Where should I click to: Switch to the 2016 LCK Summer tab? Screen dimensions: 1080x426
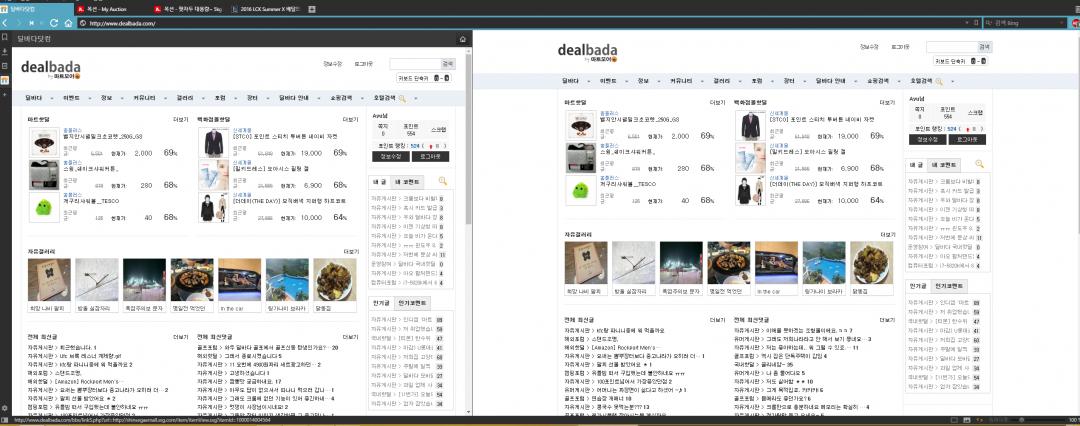tap(266, 8)
